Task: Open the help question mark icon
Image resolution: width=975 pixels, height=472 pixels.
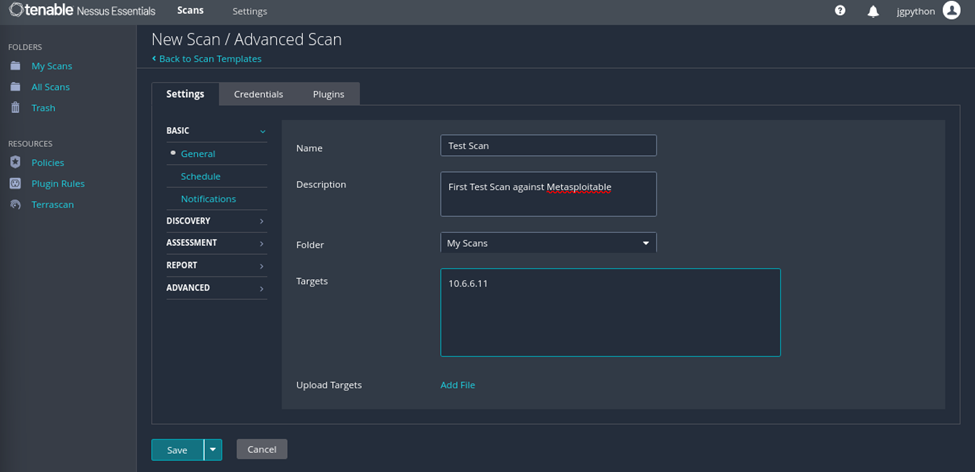Action: (840, 11)
